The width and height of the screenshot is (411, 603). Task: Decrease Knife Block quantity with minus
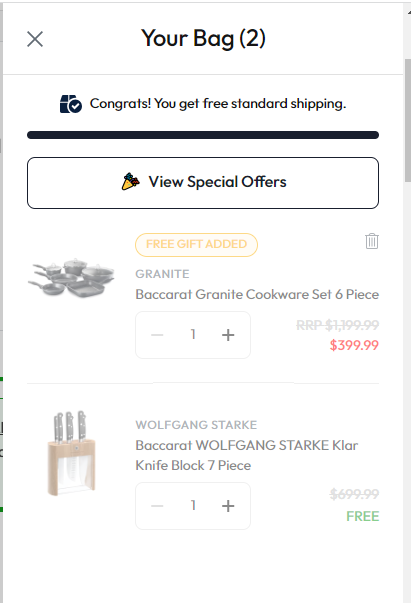pos(157,506)
